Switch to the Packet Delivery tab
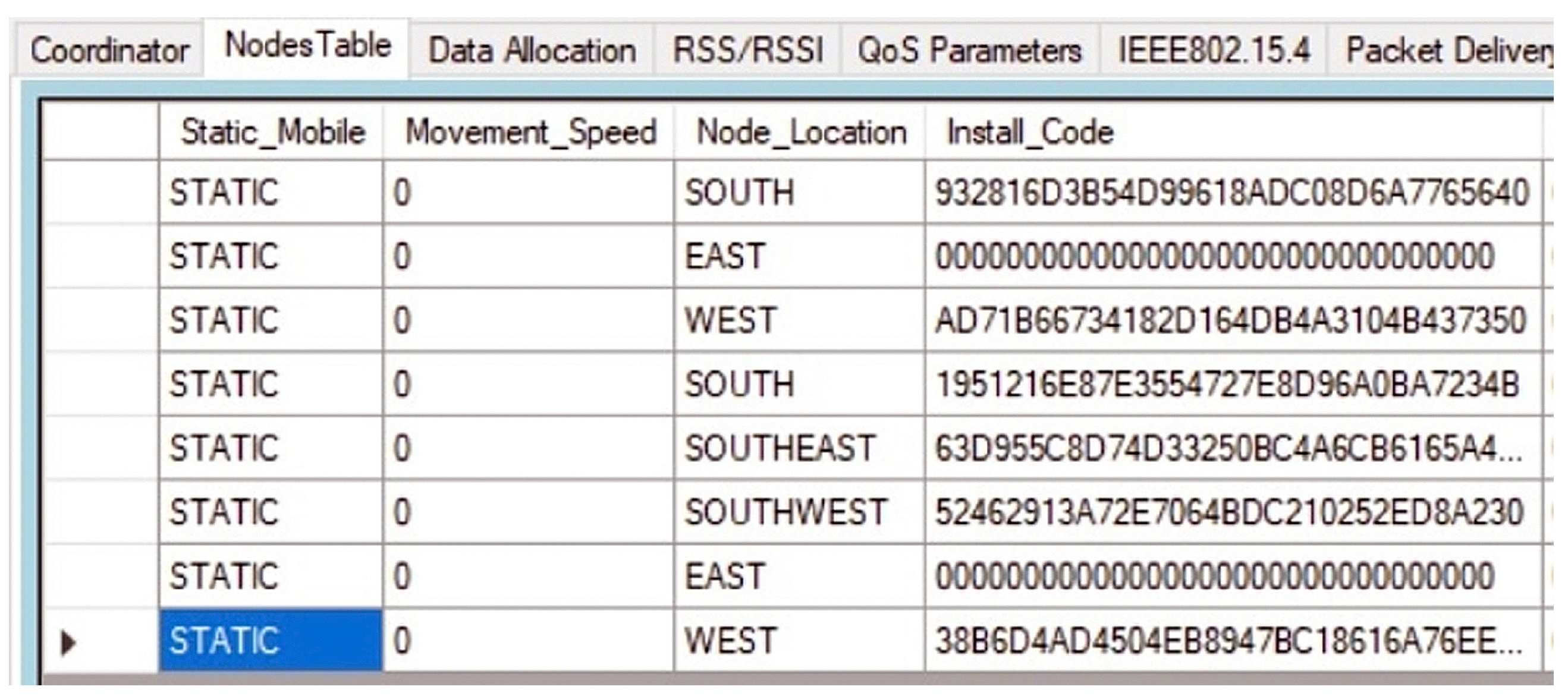The width and height of the screenshot is (1568, 696). click(x=1448, y=51)
